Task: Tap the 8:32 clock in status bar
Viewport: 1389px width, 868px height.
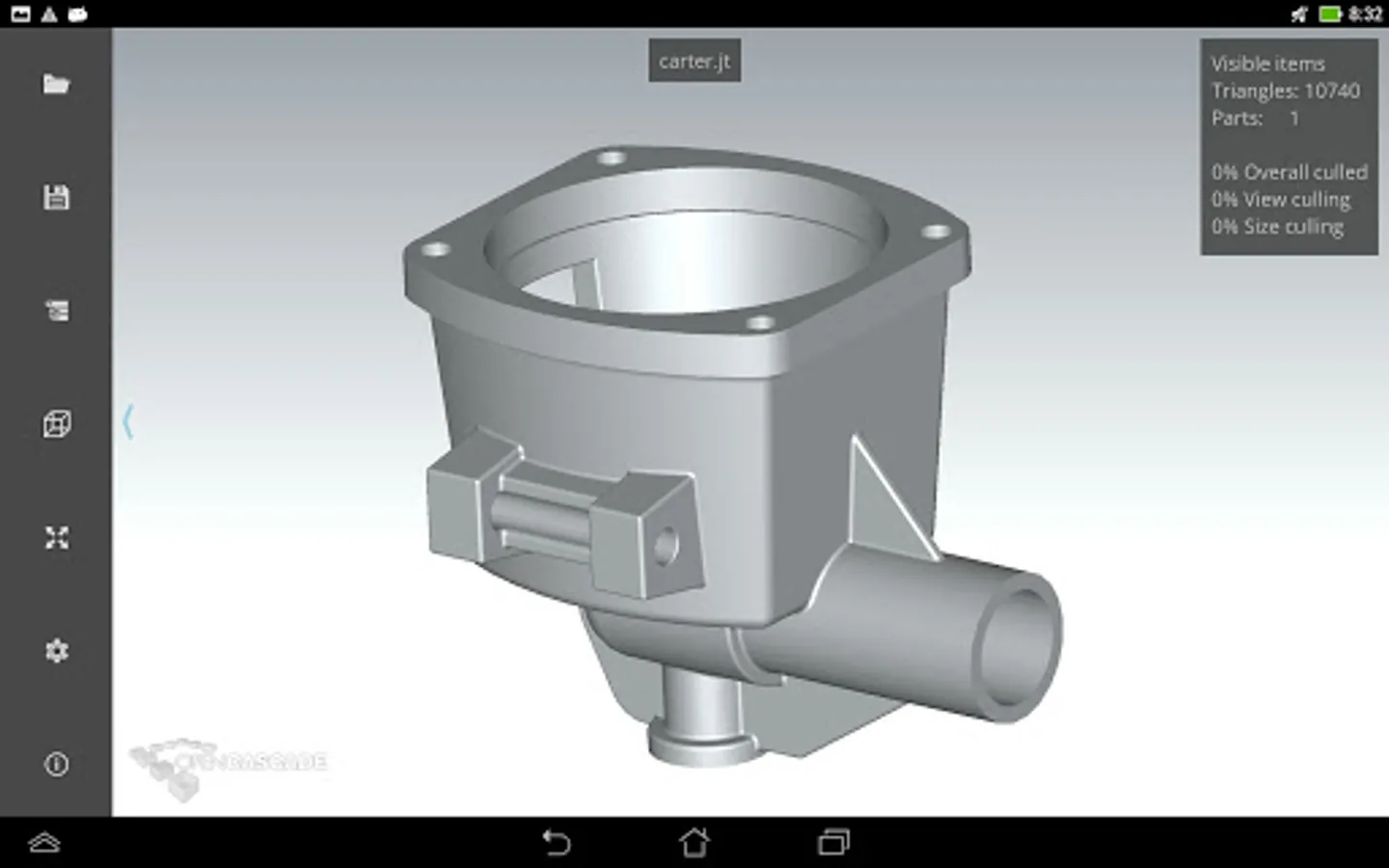Action: pyautogui.click(x=1365, y=14)
